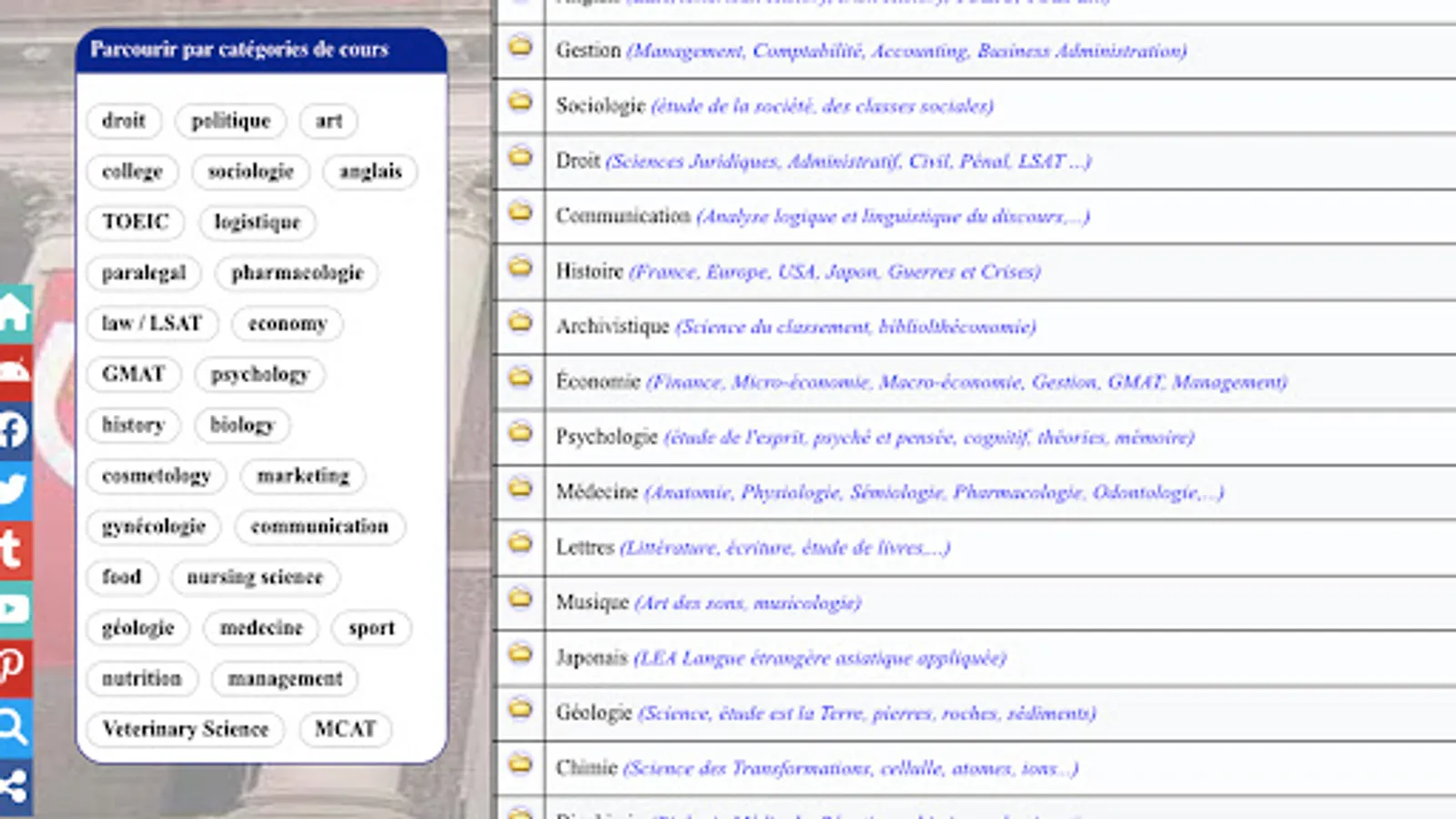Open the Psychologie category link

point(607,437)
